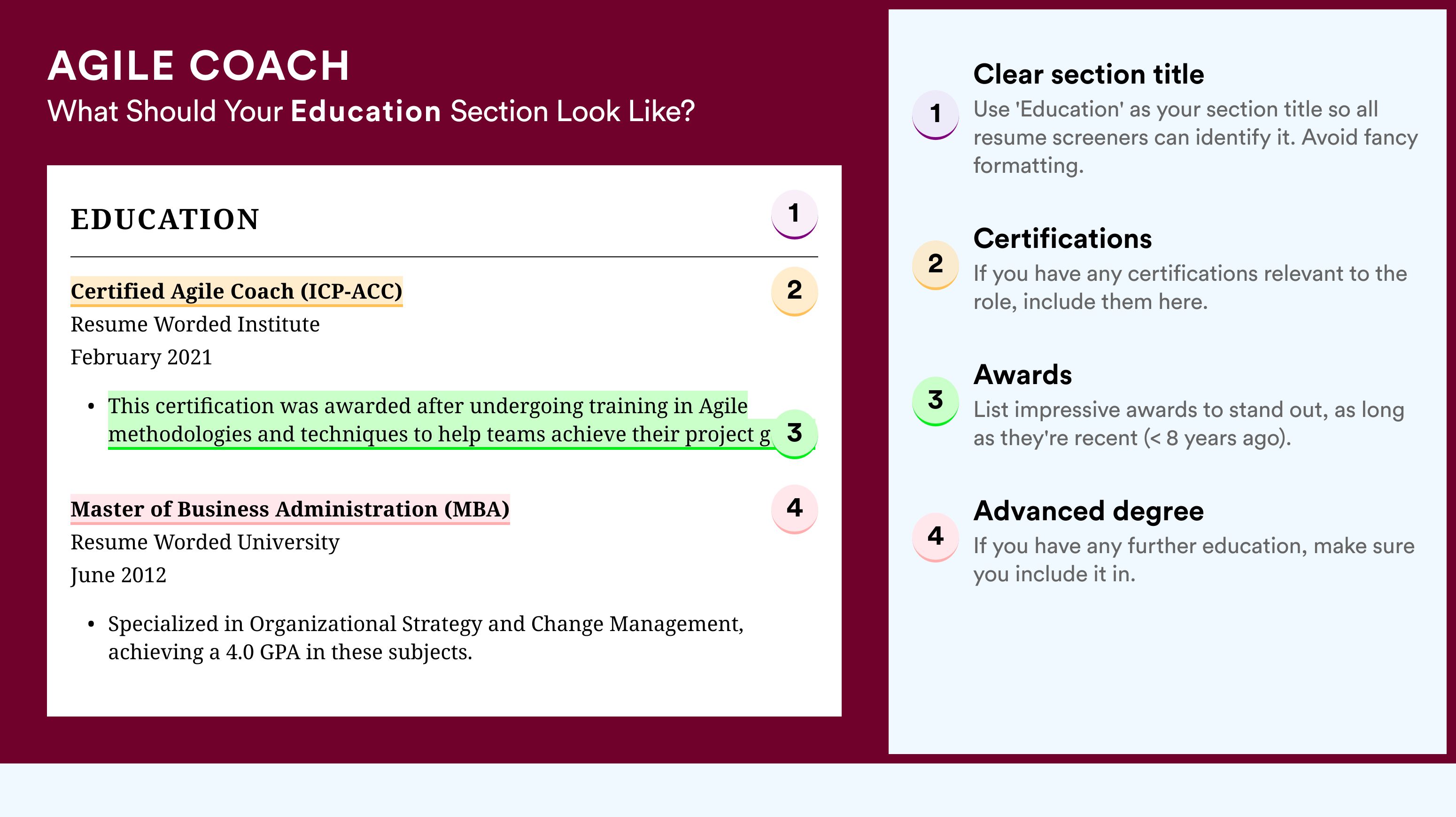Click the number 4 badge next to Advanced degree
This screenshot has width=1456, height=817.
(935, 537)
